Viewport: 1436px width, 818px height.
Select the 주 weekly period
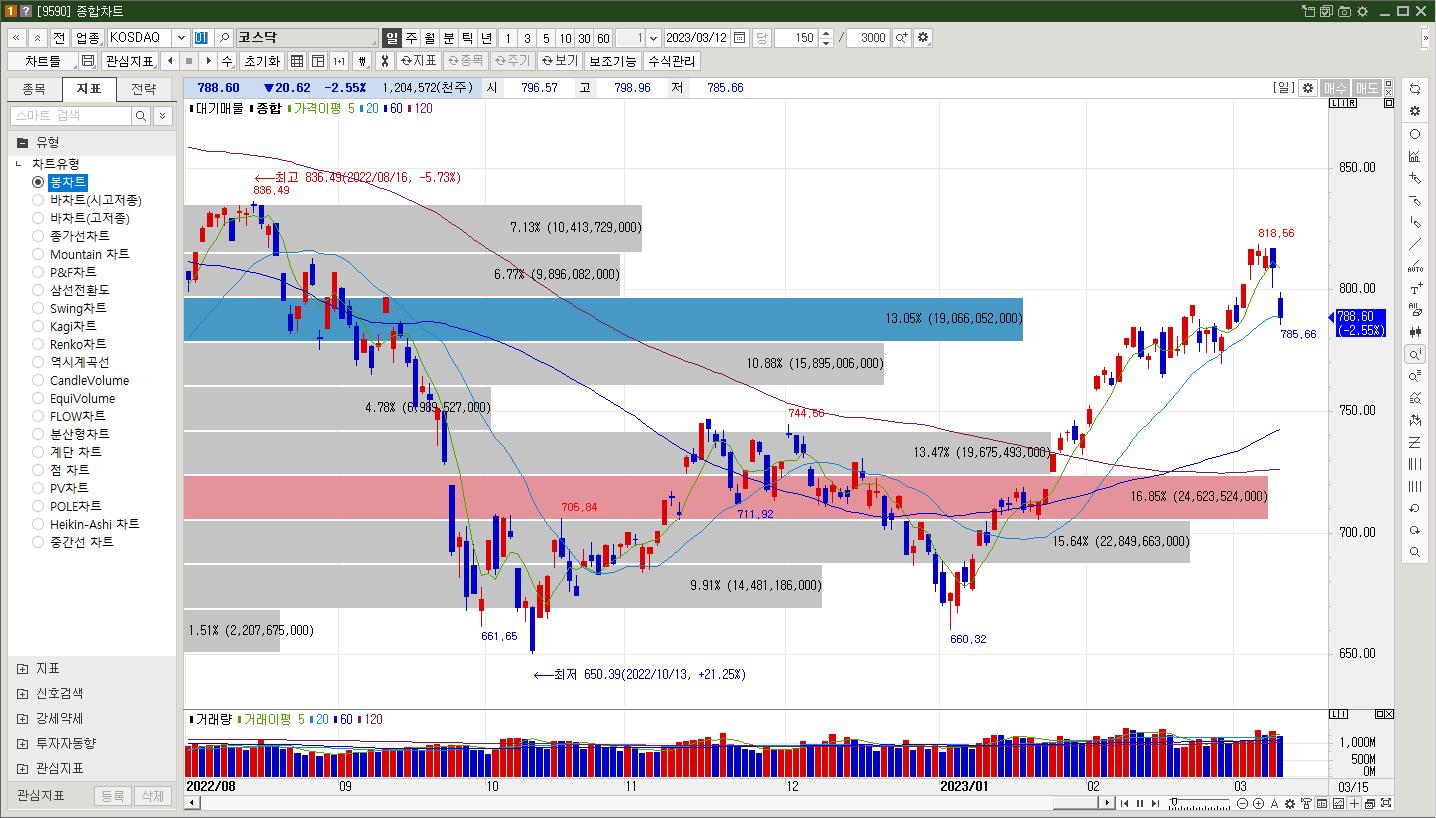(411, 38)
